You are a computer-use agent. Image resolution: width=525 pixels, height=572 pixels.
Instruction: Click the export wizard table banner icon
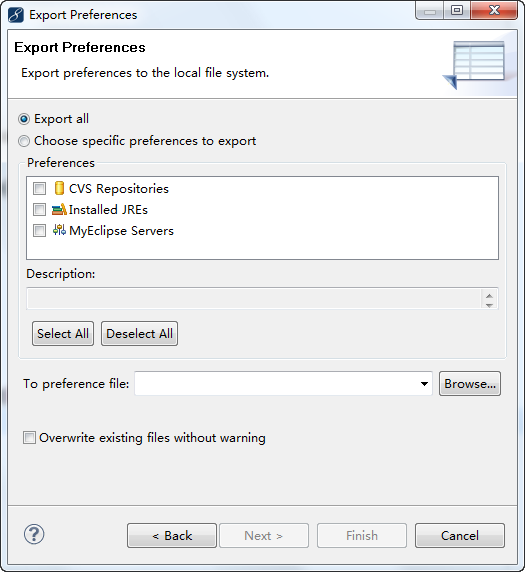click(x=474, y=64)
